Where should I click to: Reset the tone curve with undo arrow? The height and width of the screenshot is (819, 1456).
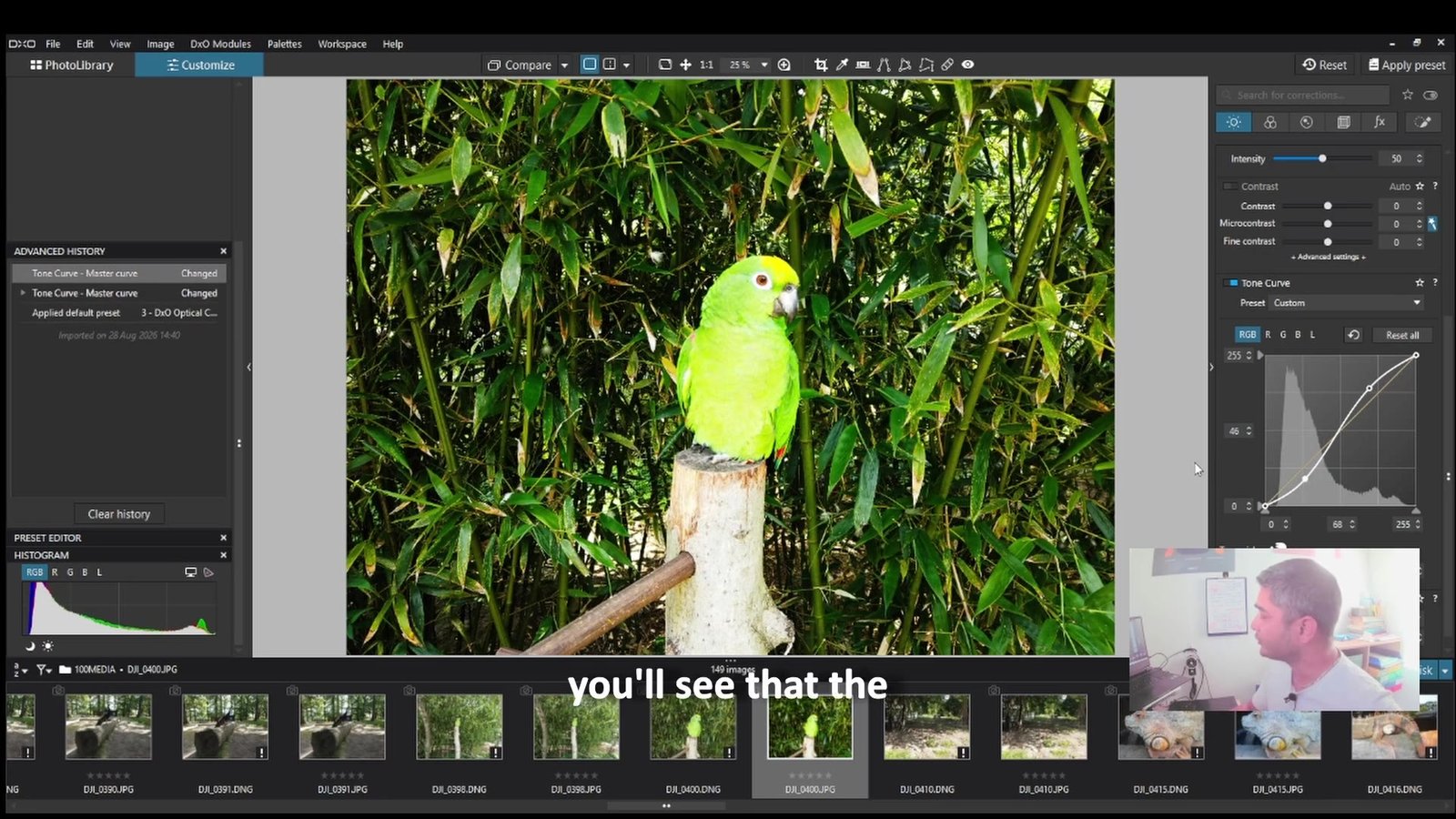click(1353, 335)
